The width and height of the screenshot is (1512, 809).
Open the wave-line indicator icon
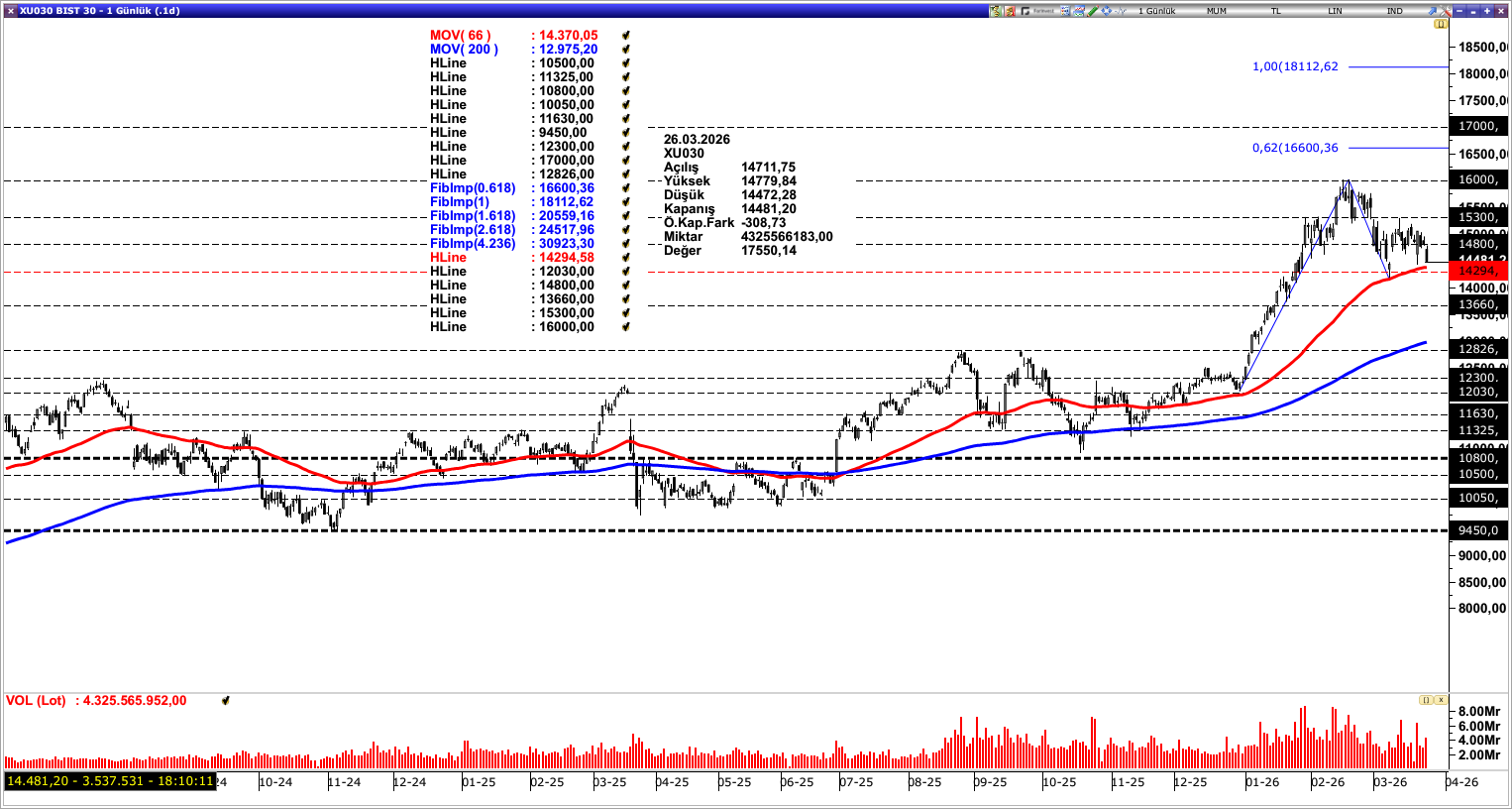(x=1120, y=10)
